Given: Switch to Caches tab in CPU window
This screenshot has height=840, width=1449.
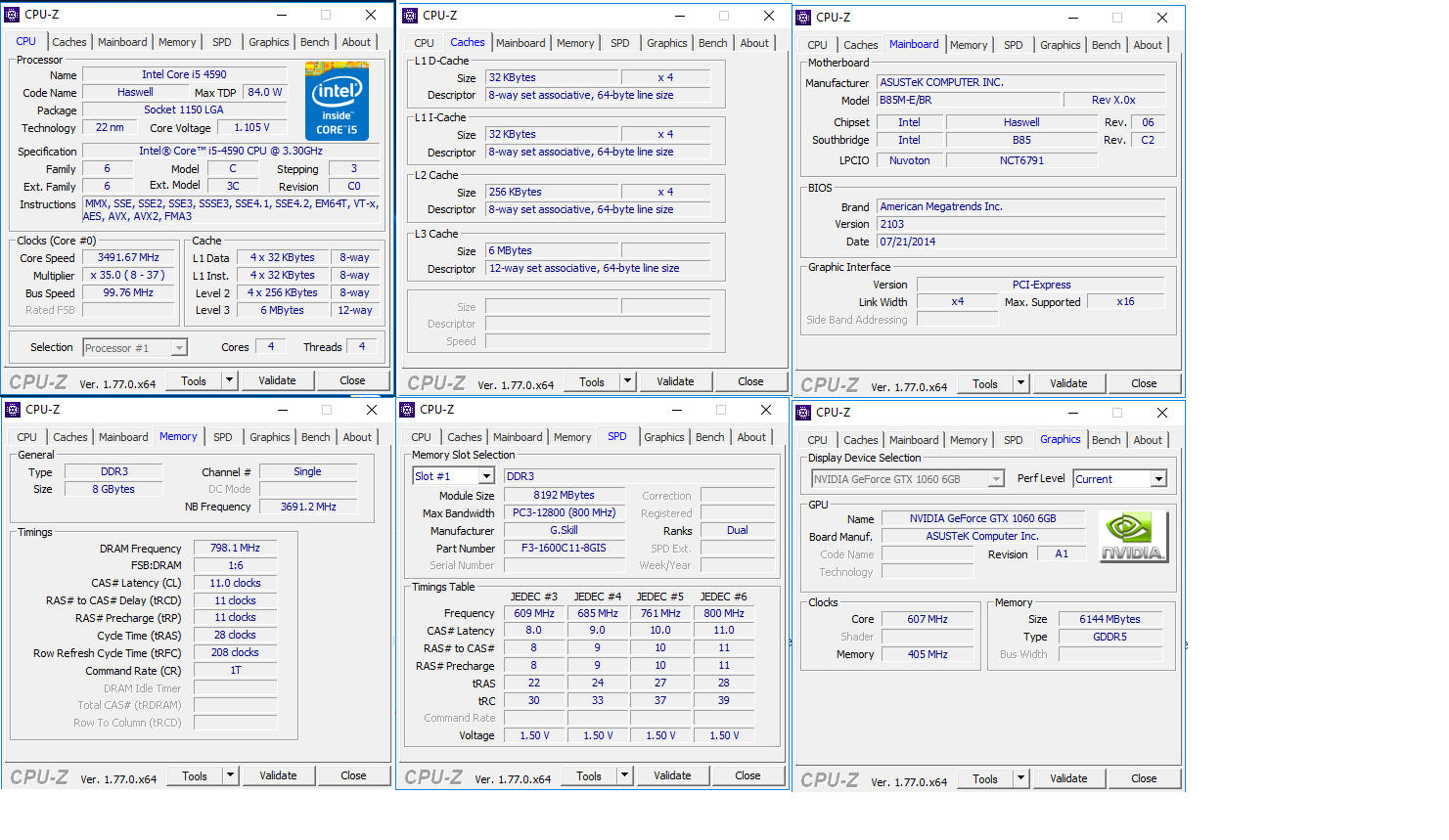Looking at the screenshot, I should click(69, 42).
